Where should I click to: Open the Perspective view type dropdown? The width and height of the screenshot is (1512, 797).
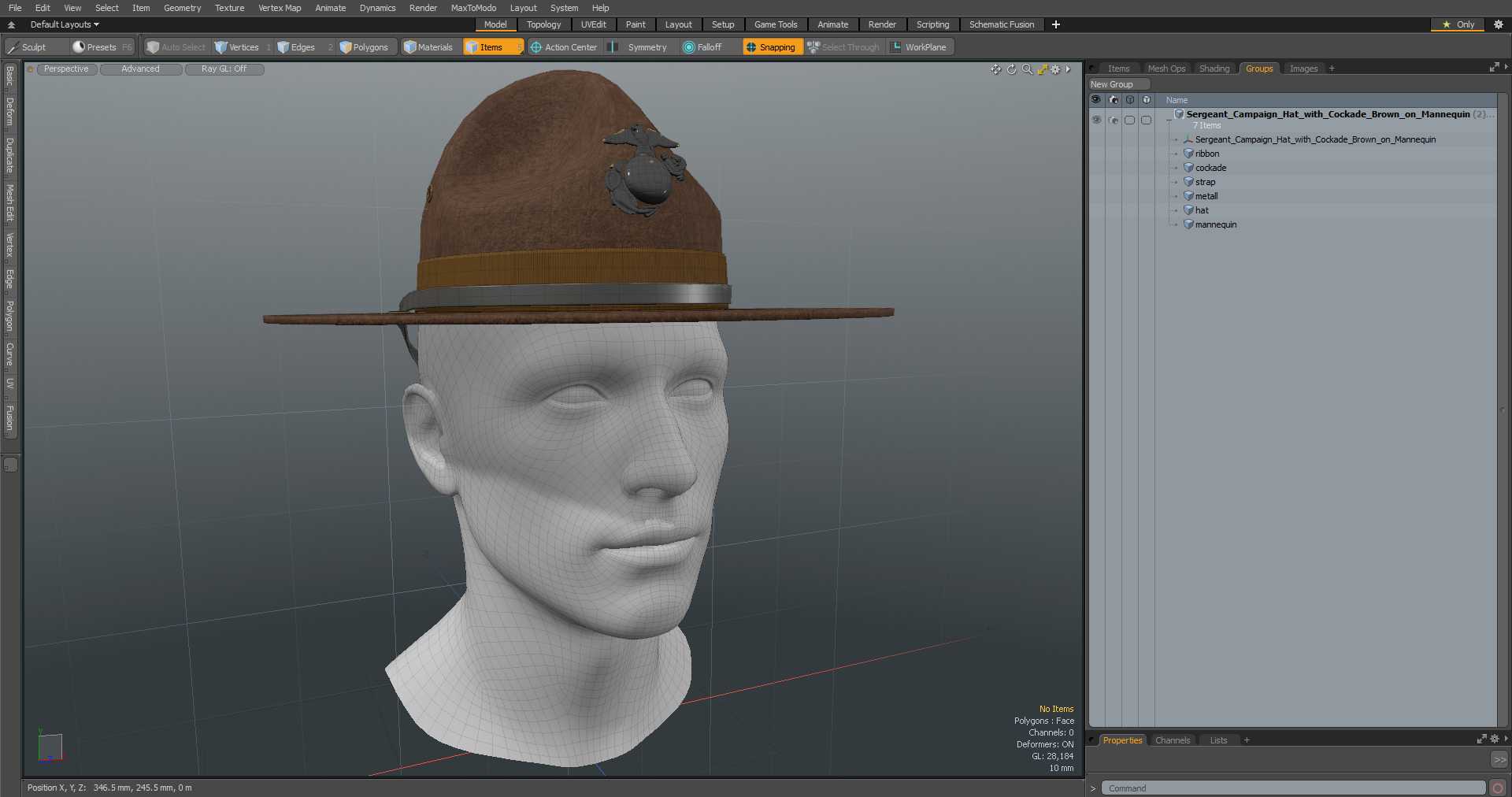[x=66, y=69]
